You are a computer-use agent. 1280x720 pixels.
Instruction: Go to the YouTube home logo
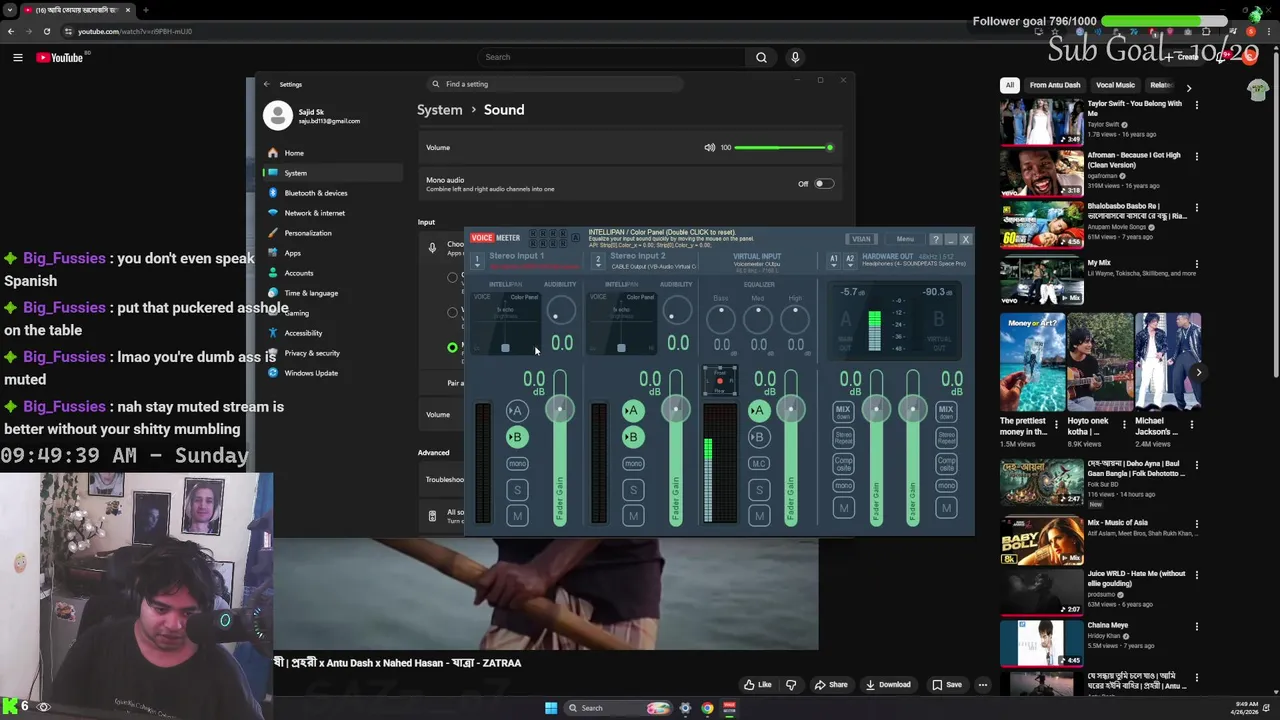[60, 58]
